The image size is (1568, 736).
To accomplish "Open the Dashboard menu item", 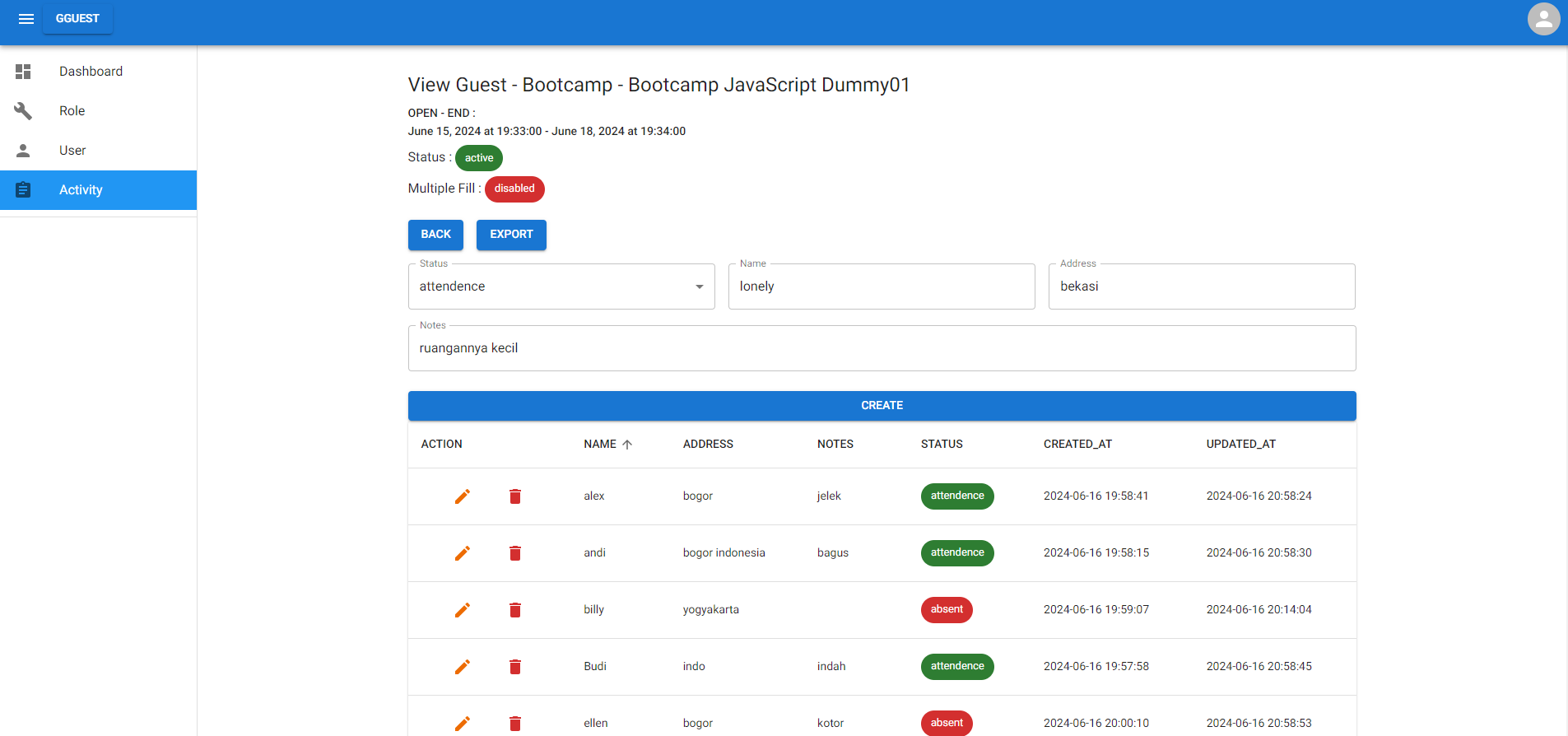I will (x=99, y=72).
